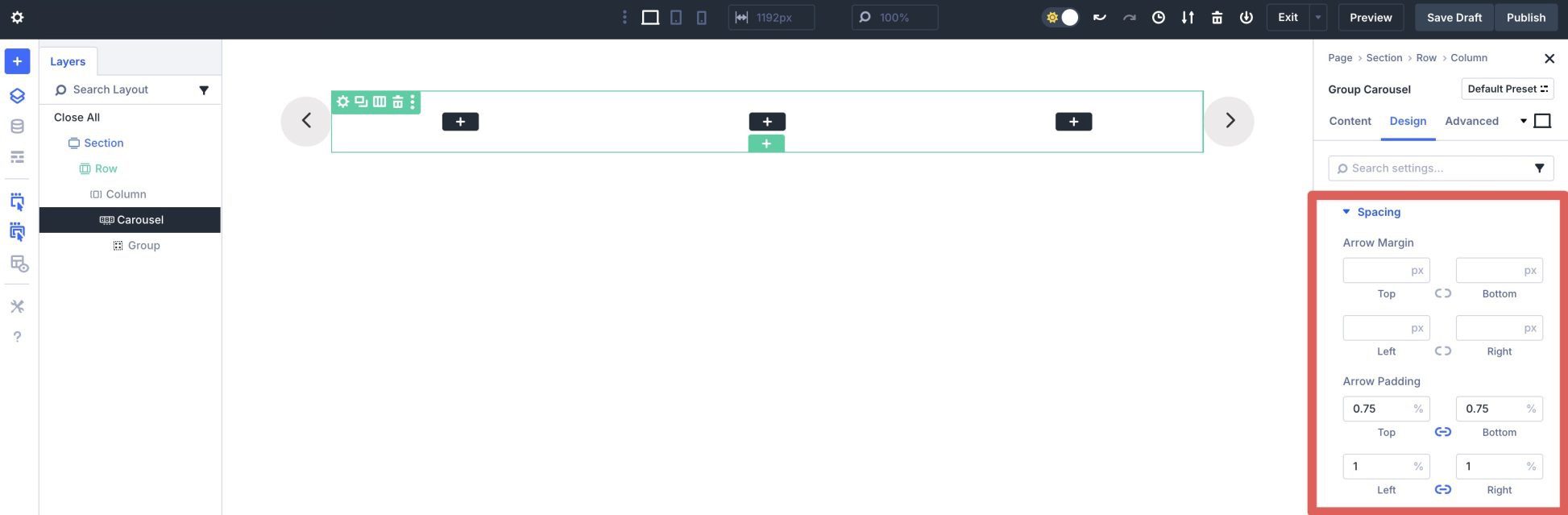Click the Save Draft button
This screenshot has height=515, width=1568.
1454,18
